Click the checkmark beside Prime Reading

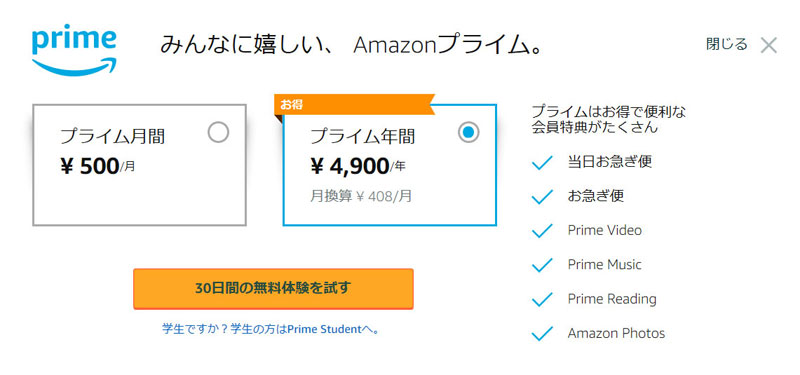coord(542,299)
